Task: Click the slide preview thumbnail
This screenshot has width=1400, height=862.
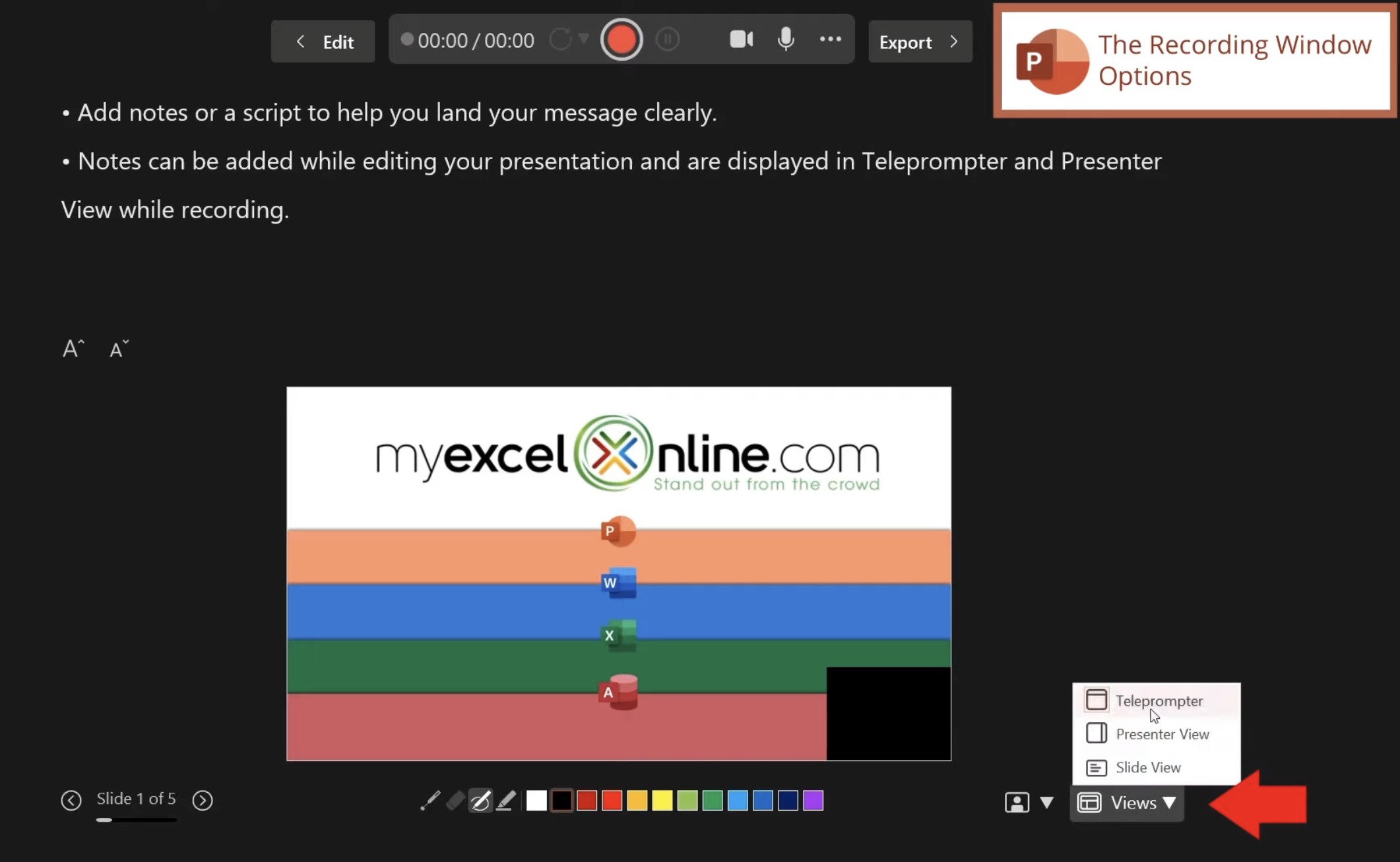Action: tap(619, 574)
